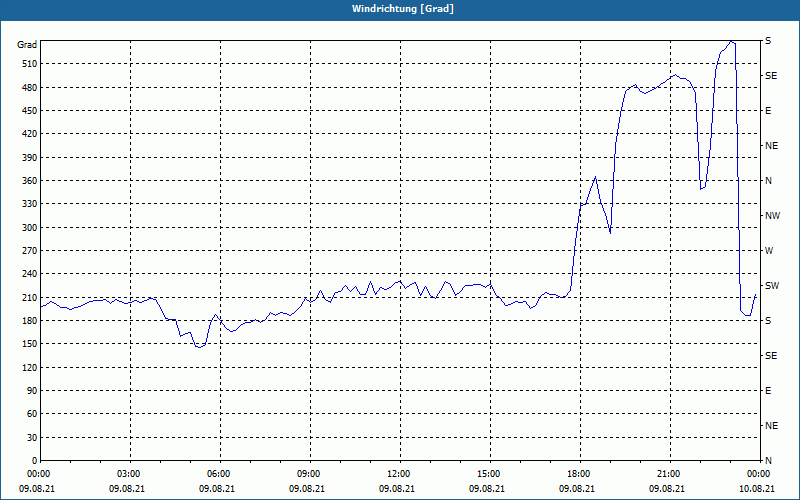Click the NE compass label beside 405 level
This screenshot has width=800, height=500.
click(772, 146)
